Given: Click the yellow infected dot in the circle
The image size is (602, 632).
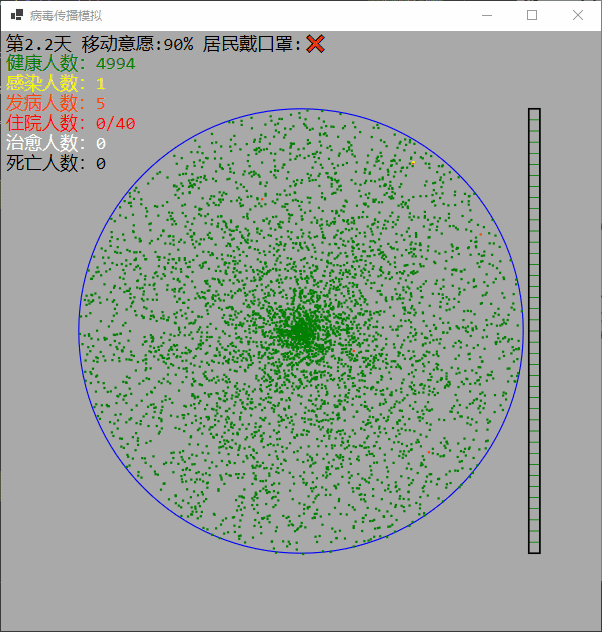Looking at the screenshot, I should (413, 162).
